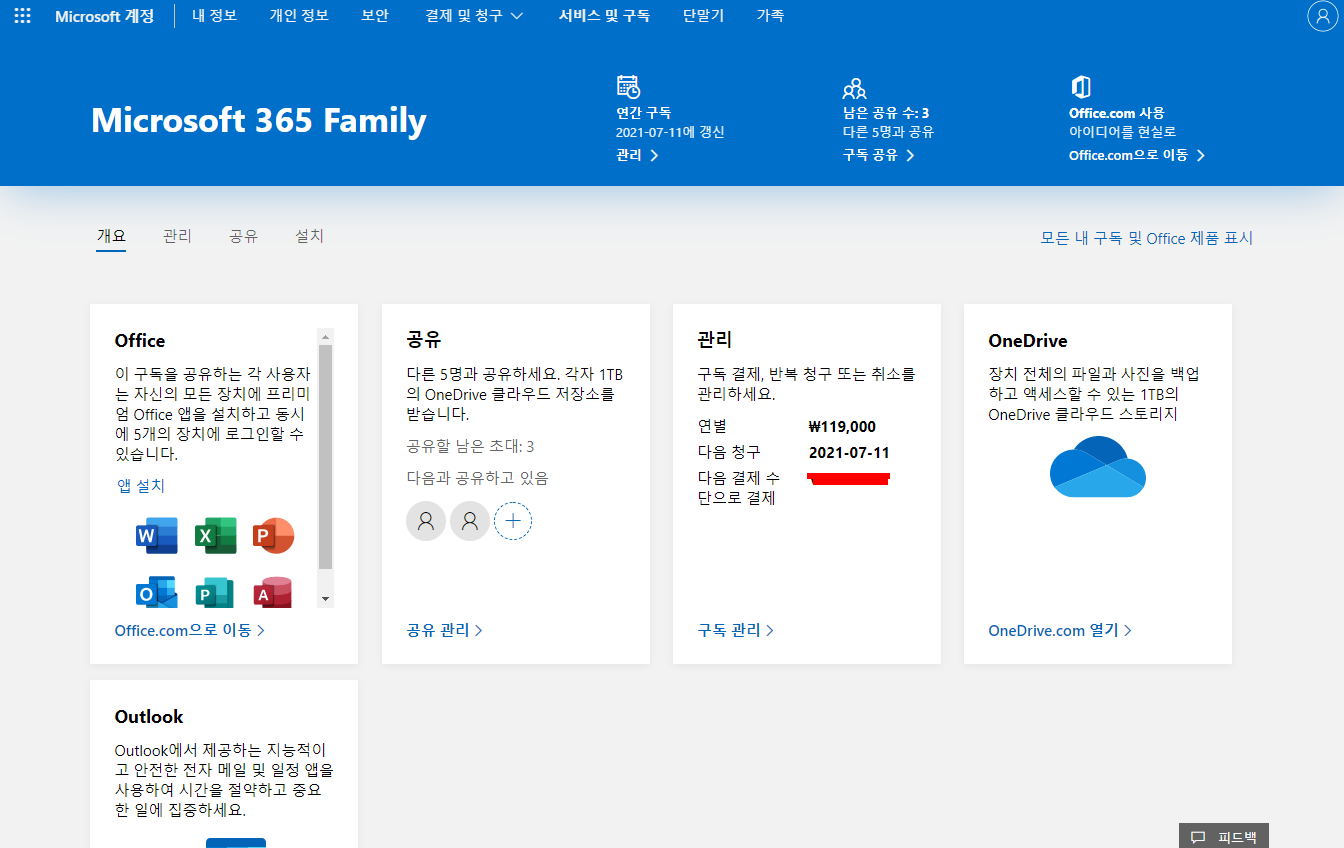Screen dimensions: 1344x848
Task: Click the Office card scrollbar thumb
Action: (325, 458)
